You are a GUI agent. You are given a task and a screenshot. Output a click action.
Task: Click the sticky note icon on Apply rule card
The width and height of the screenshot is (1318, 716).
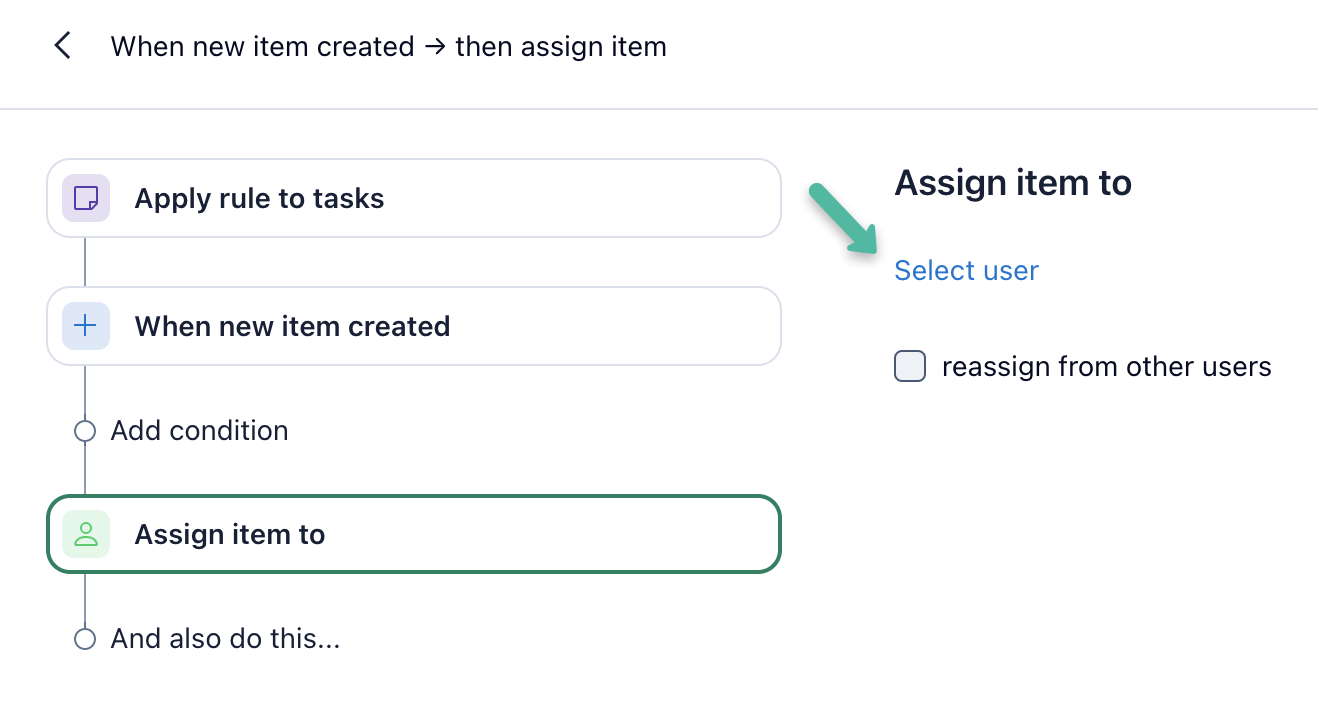tap(86, 198)
